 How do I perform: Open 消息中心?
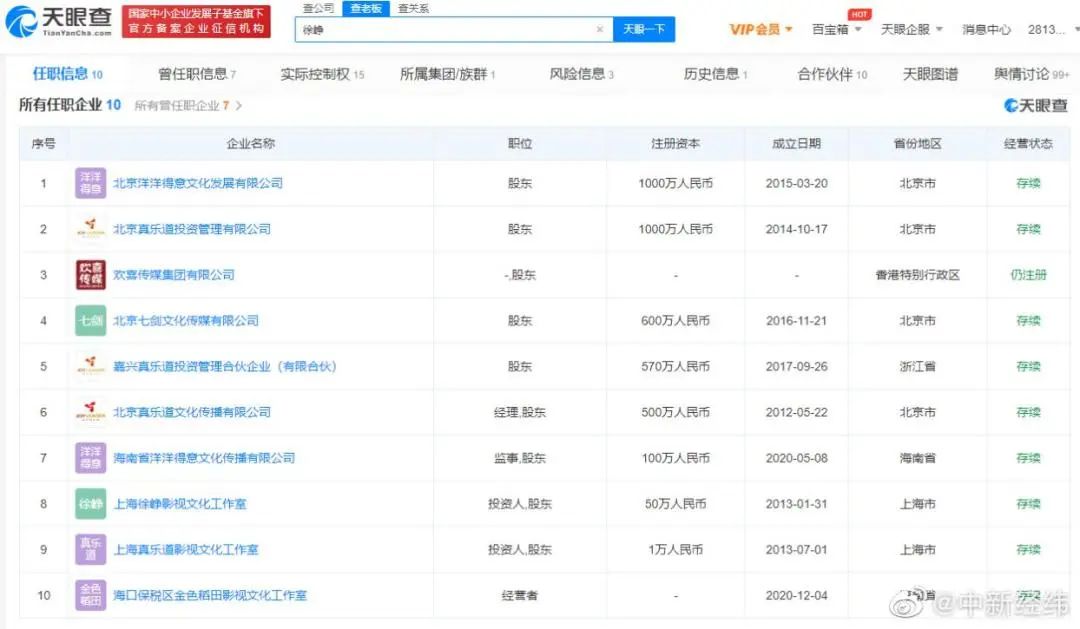click(986, 30)
